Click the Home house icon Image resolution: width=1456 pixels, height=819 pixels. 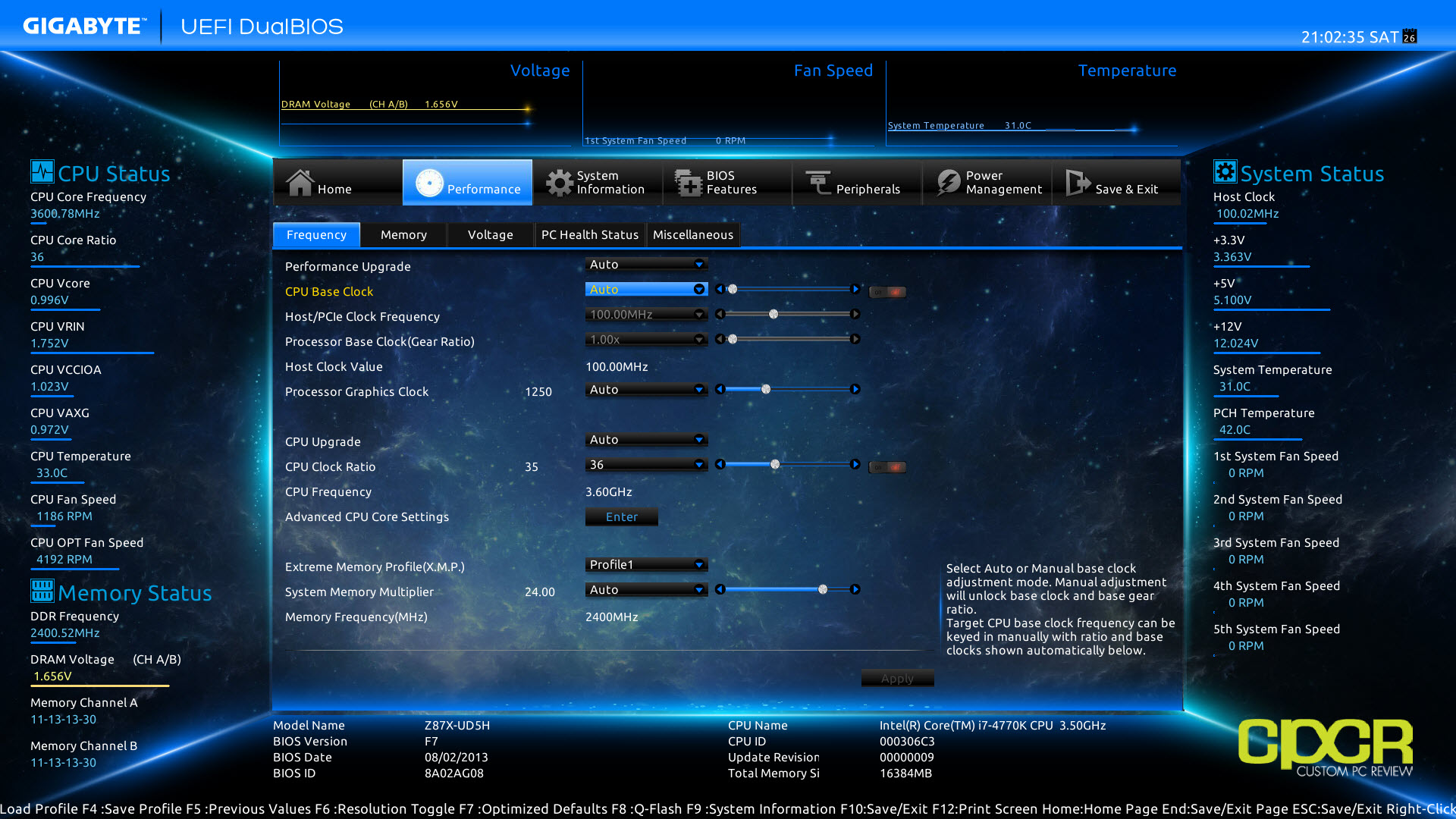(300, 182)
